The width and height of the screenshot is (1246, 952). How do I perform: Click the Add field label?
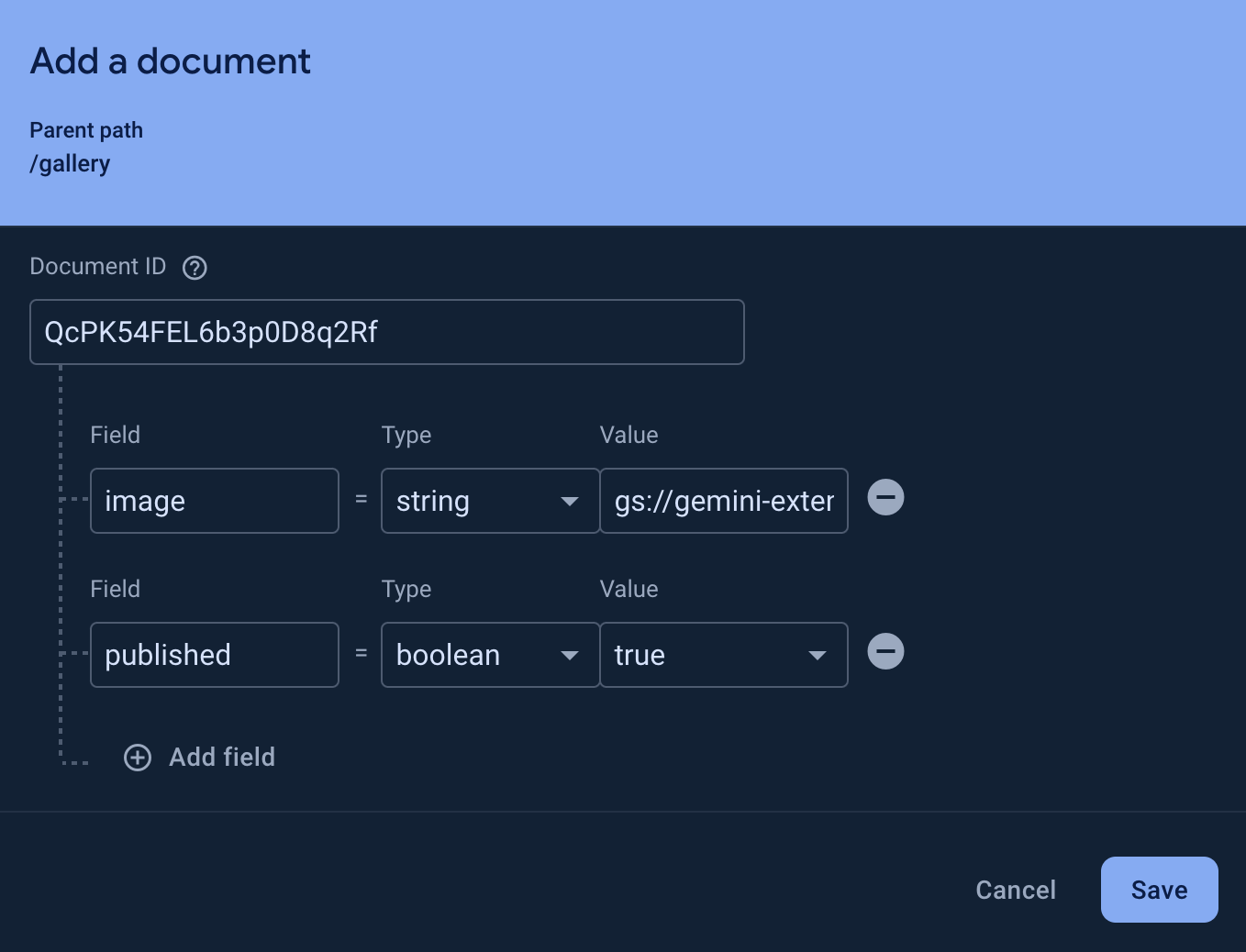[222, 758]
